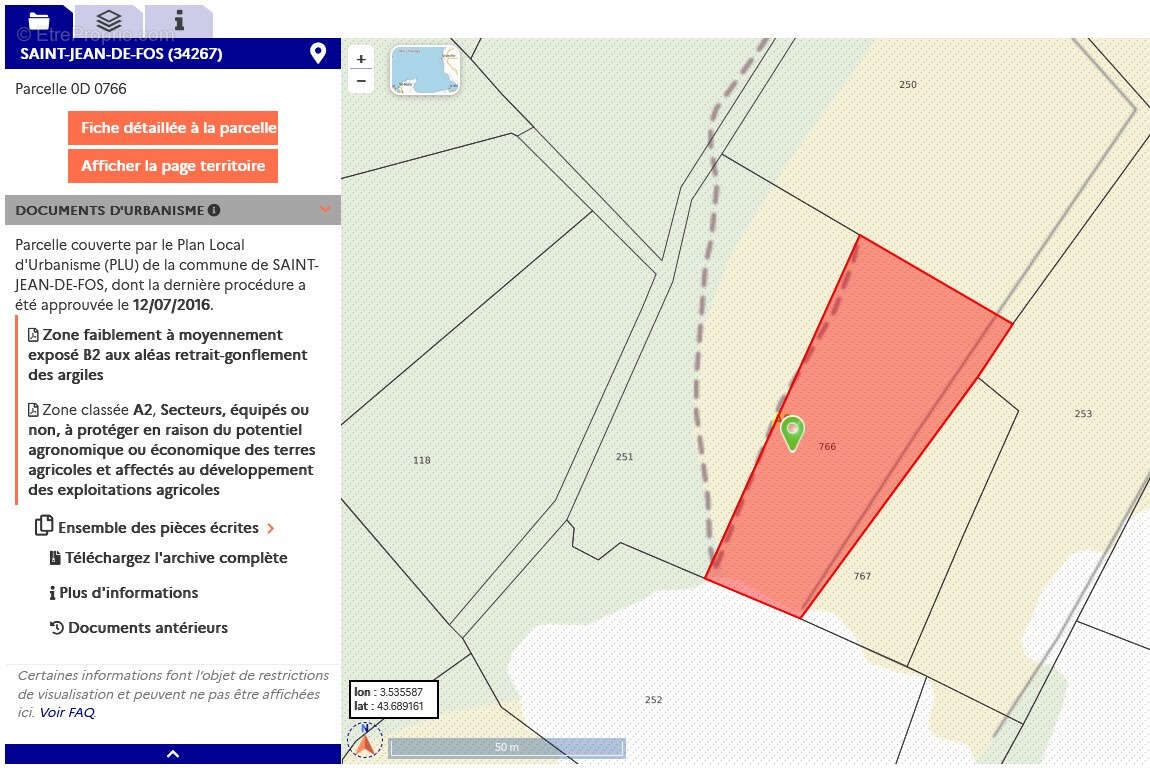1150x770 pixels.
Task: Open PDF for Zone classée A2
Action: (x=34, y=410)
